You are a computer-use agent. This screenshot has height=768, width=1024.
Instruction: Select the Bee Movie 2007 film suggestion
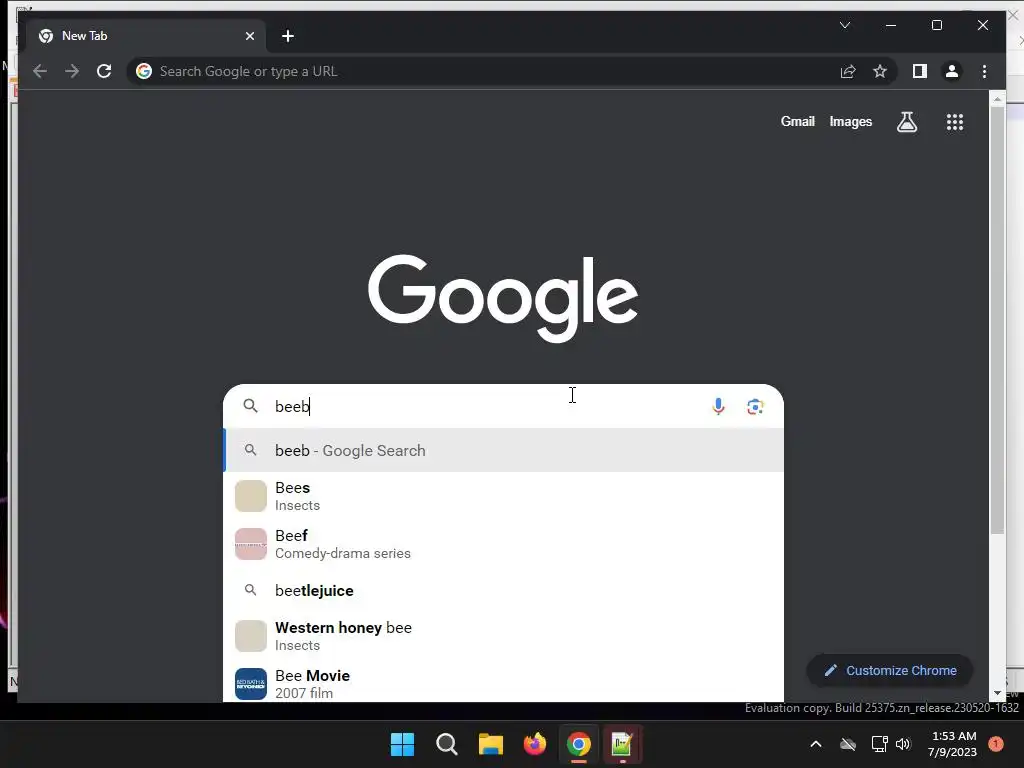click(503, 682)
